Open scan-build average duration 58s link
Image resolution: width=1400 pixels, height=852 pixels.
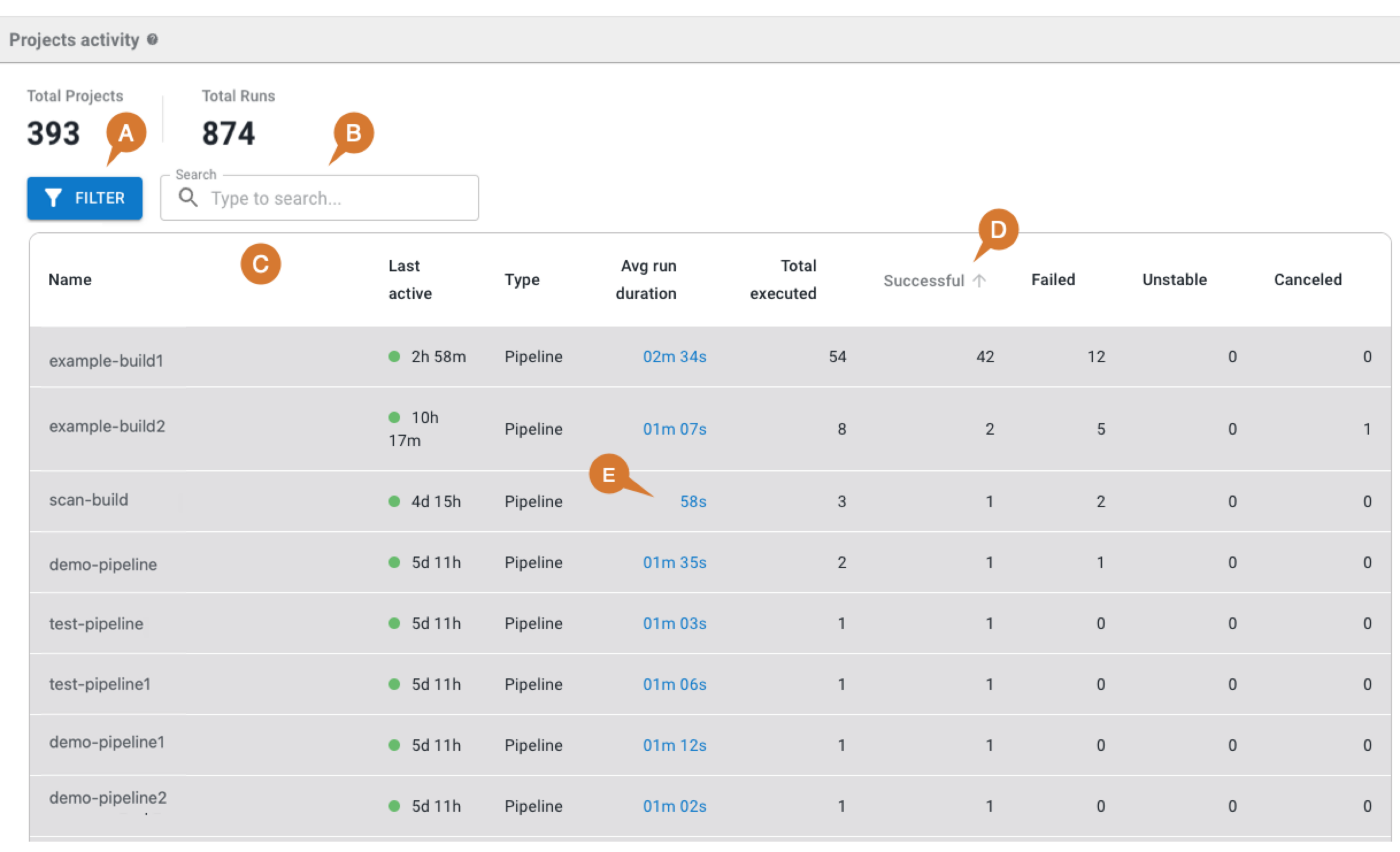pyautogui.click(x=693, y=502)
